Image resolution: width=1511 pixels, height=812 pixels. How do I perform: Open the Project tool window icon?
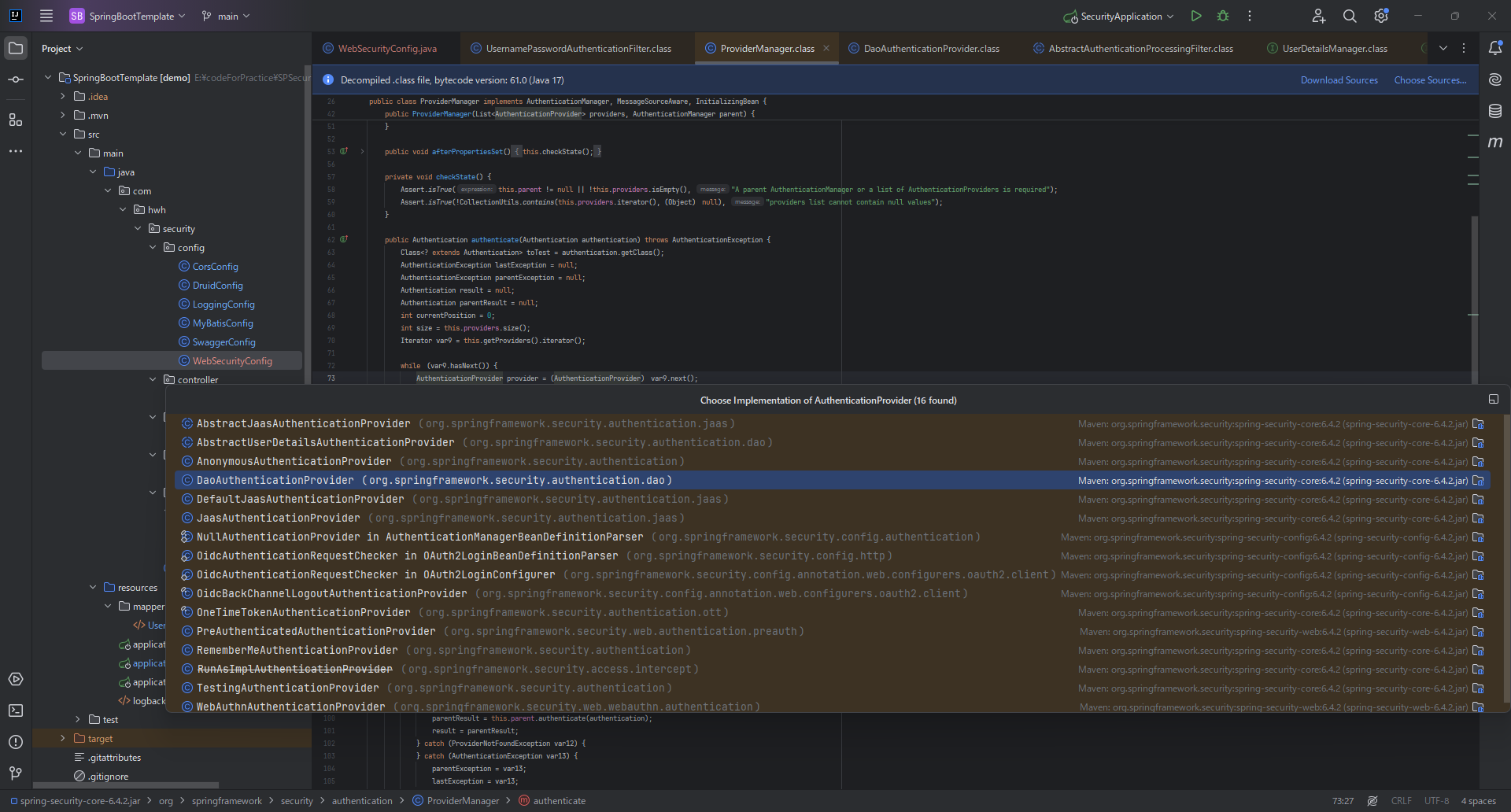(x=16, y=48)
